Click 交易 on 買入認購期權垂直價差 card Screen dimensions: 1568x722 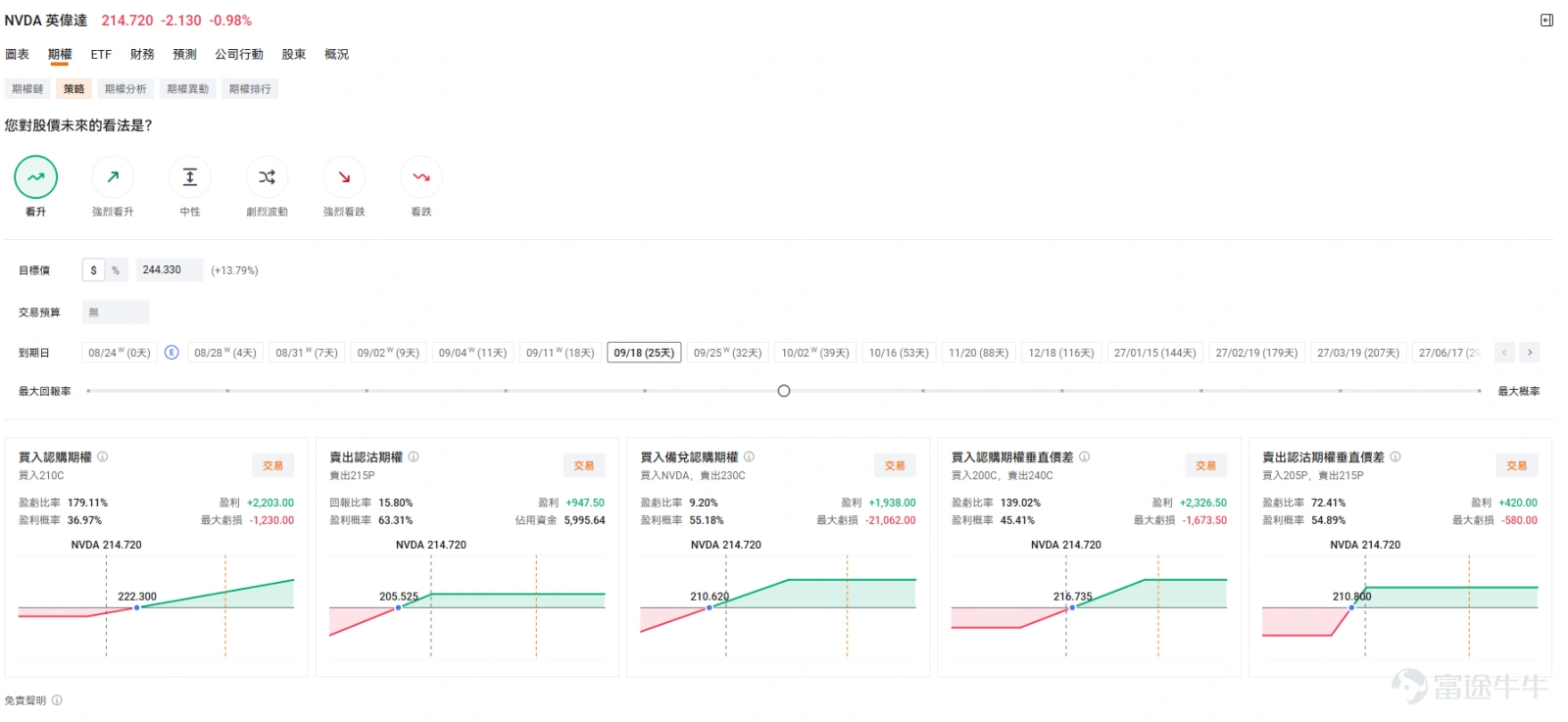(1206, 466)
